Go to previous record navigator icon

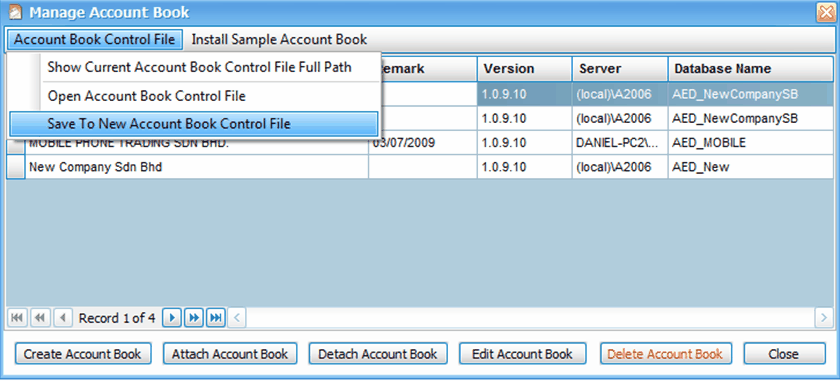coord(63,318)
